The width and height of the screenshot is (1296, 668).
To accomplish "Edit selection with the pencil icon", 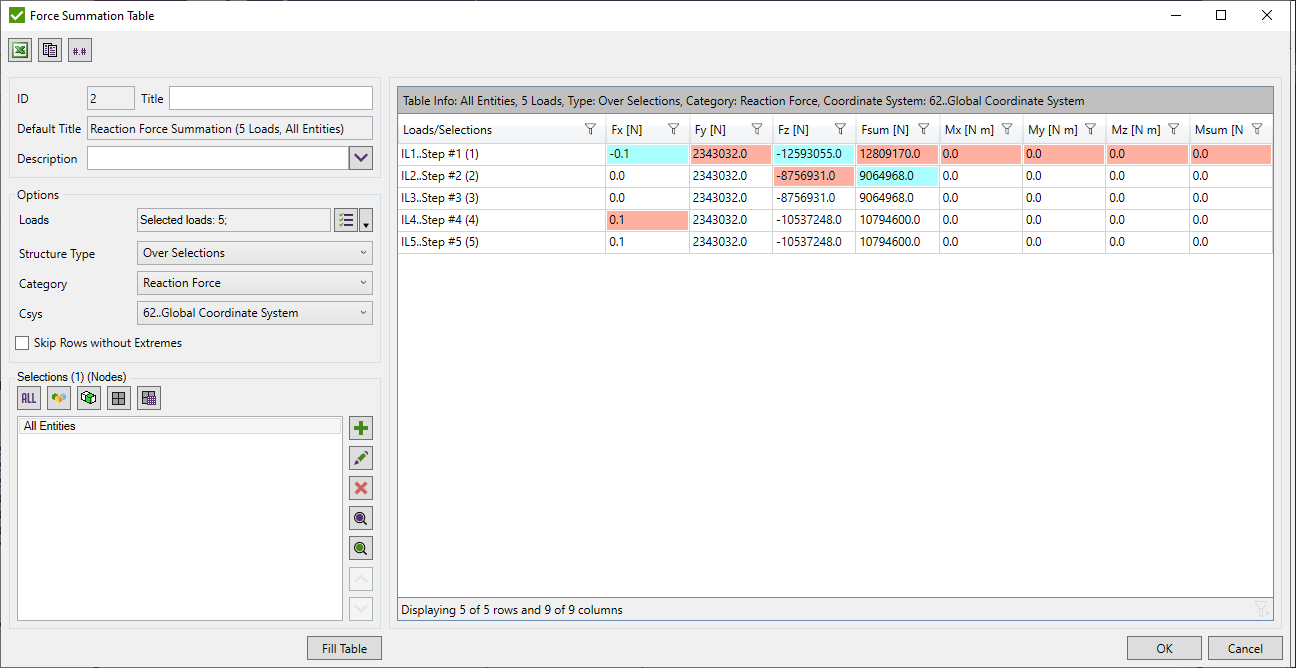I will click(x=361, y=459).
